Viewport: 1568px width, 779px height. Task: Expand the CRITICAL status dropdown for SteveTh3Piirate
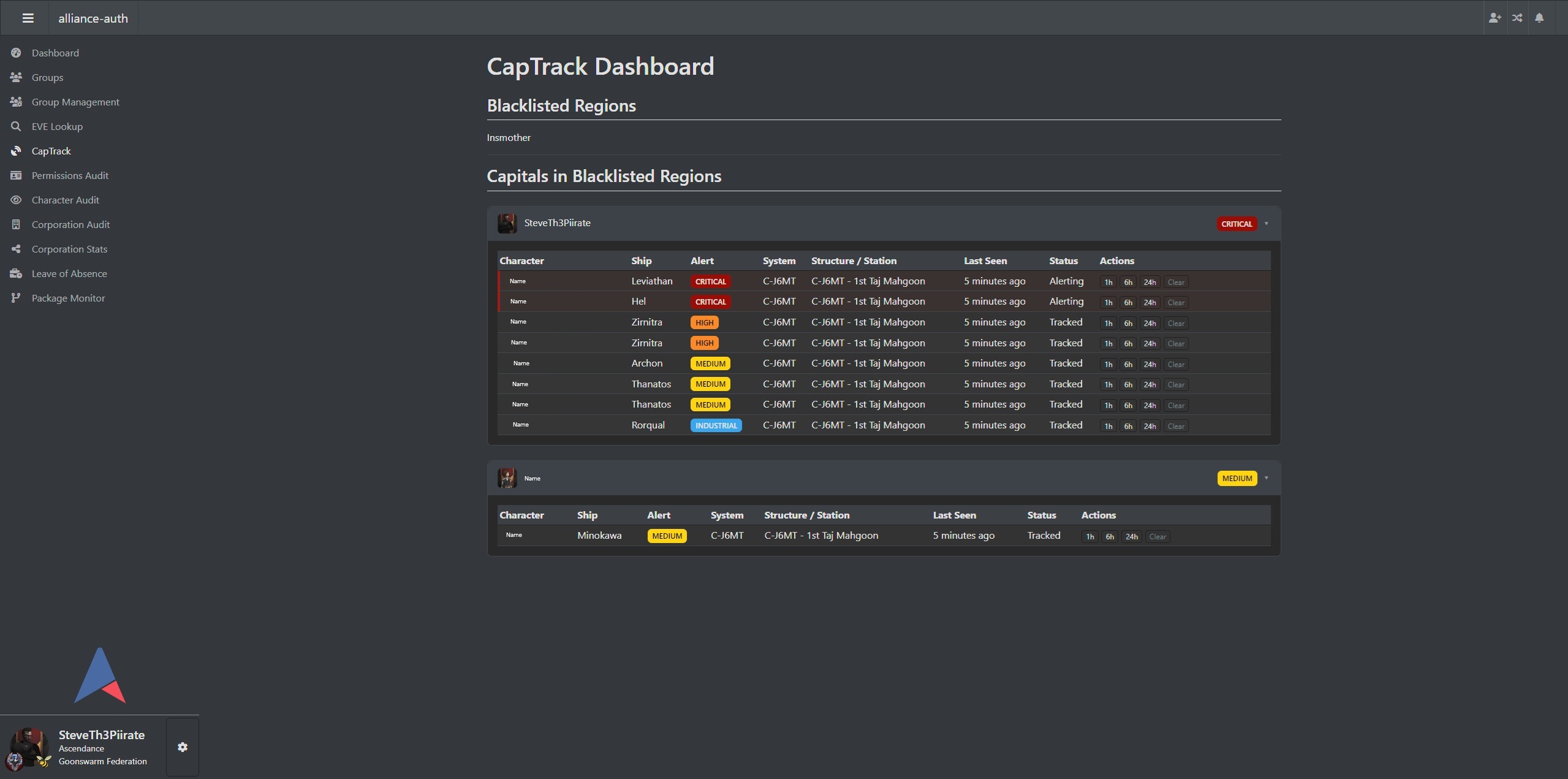[1267, 223]
